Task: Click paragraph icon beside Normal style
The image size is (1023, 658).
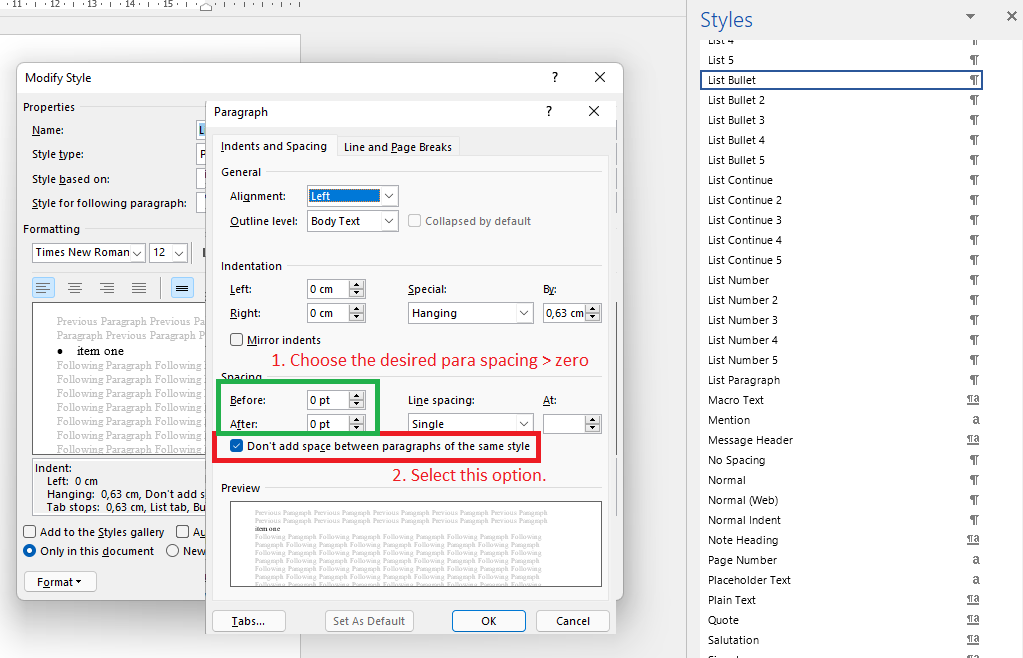Action: [974, 480]
